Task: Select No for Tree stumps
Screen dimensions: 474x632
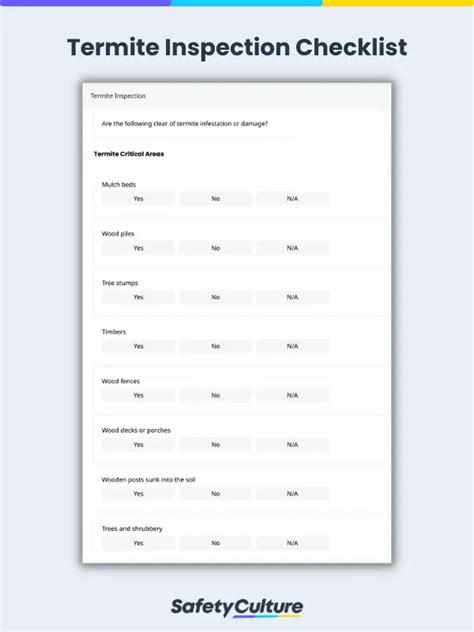Action: 216,297
